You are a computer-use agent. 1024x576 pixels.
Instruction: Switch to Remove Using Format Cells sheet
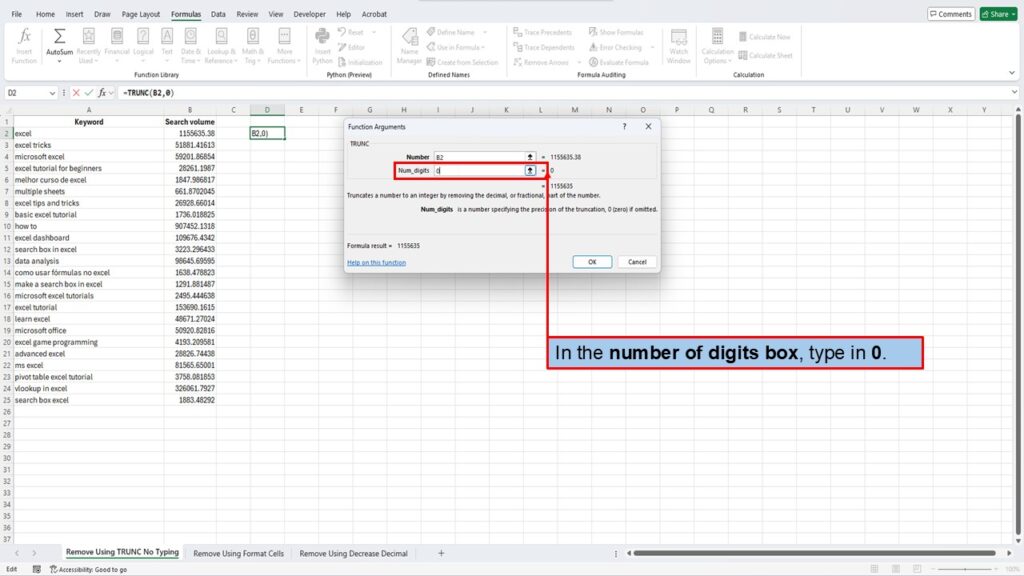pyautogui.click(x=238, y=553)
